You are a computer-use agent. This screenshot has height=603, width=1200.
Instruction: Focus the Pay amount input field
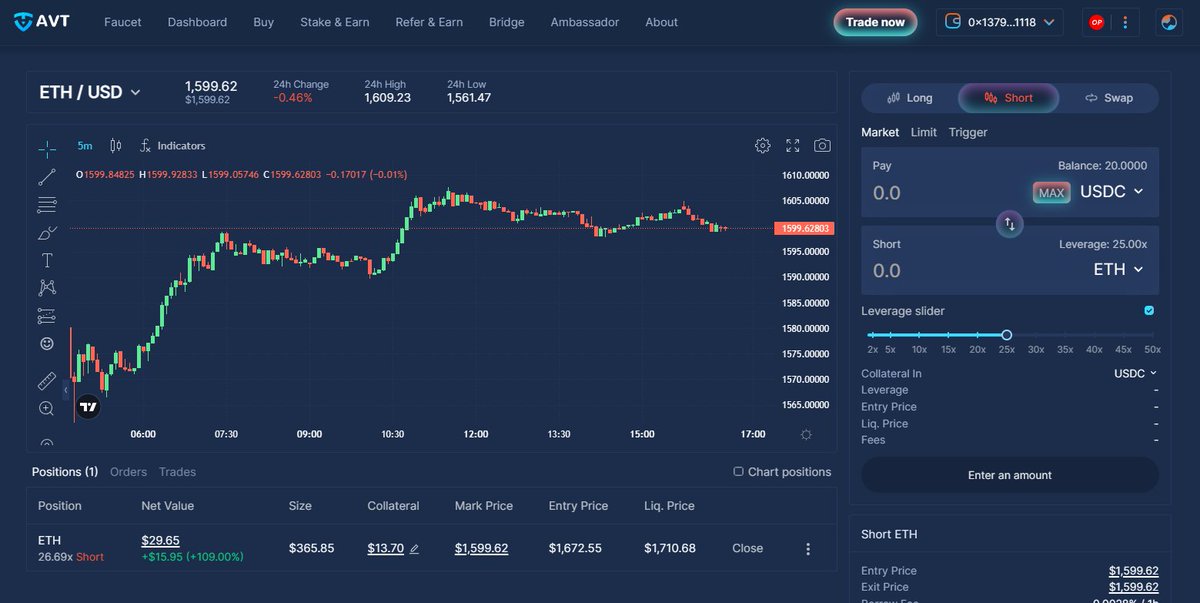(945, 192)
